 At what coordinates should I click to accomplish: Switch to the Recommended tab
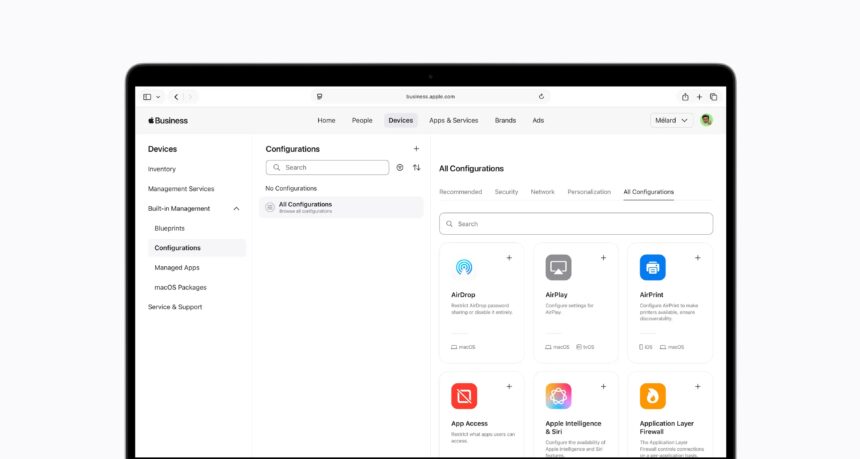pos(461,192)
